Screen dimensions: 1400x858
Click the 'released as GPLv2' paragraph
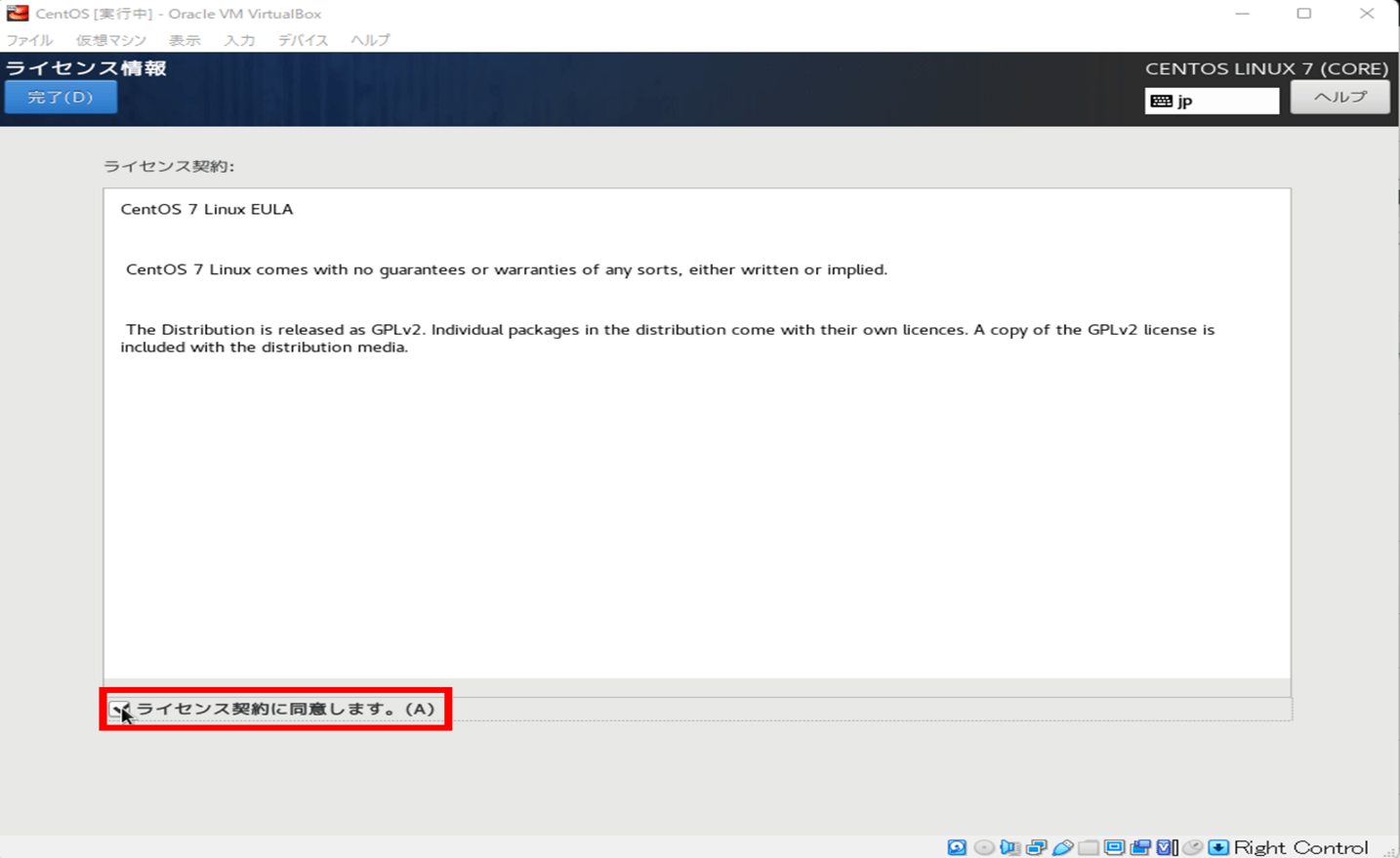tap(668, 338)
